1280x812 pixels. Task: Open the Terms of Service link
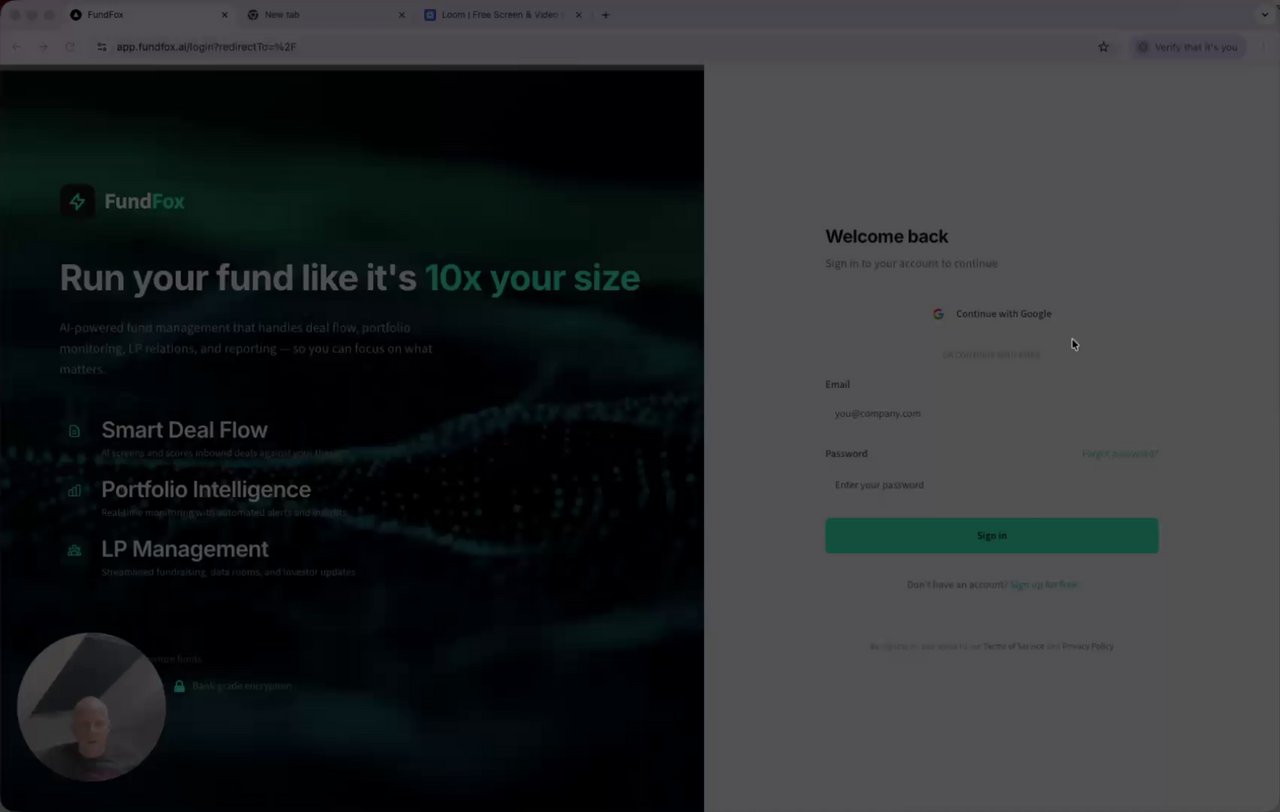click(x=1014, y=646)
